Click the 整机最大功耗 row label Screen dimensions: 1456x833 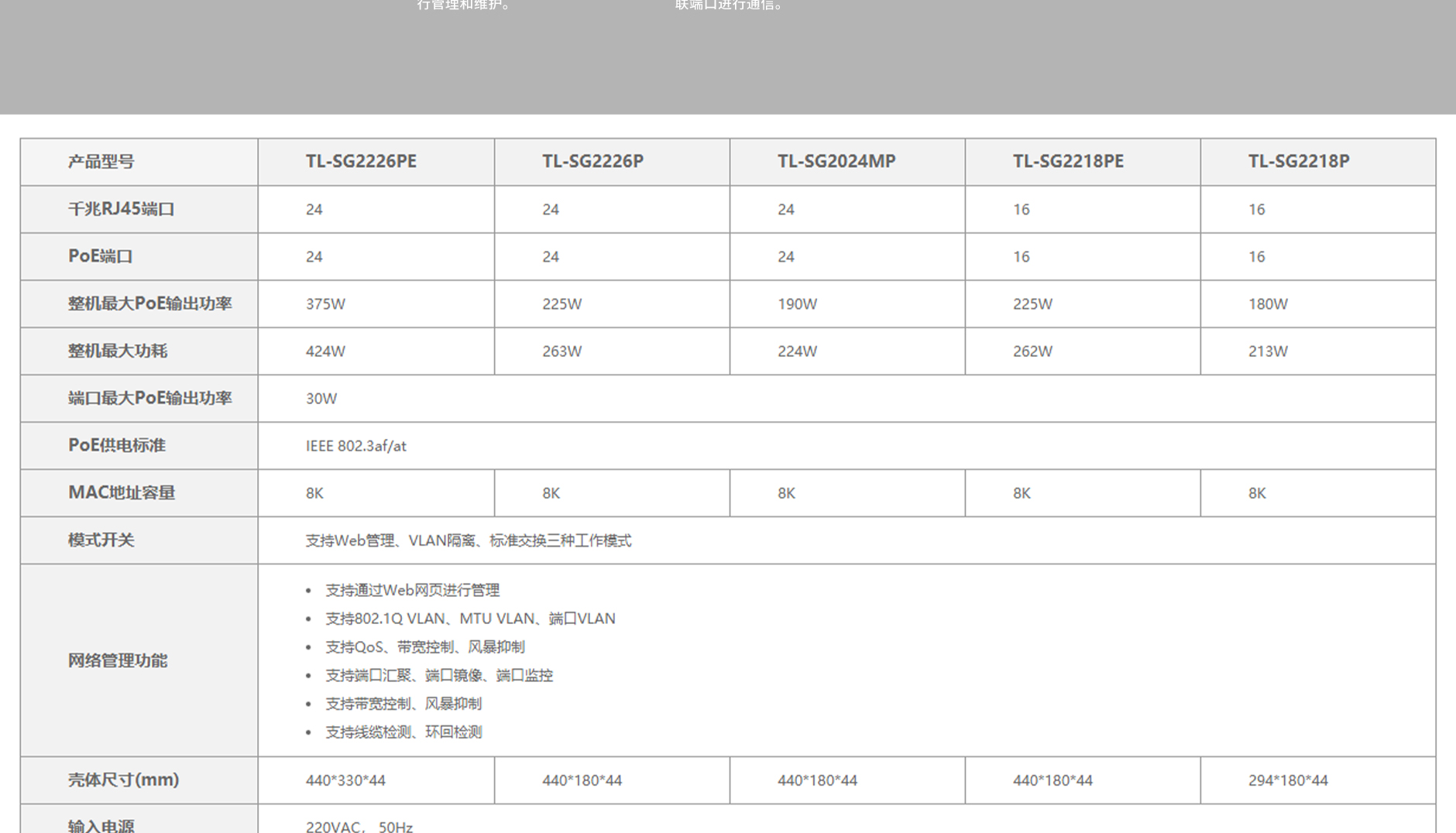click(117, 351)
